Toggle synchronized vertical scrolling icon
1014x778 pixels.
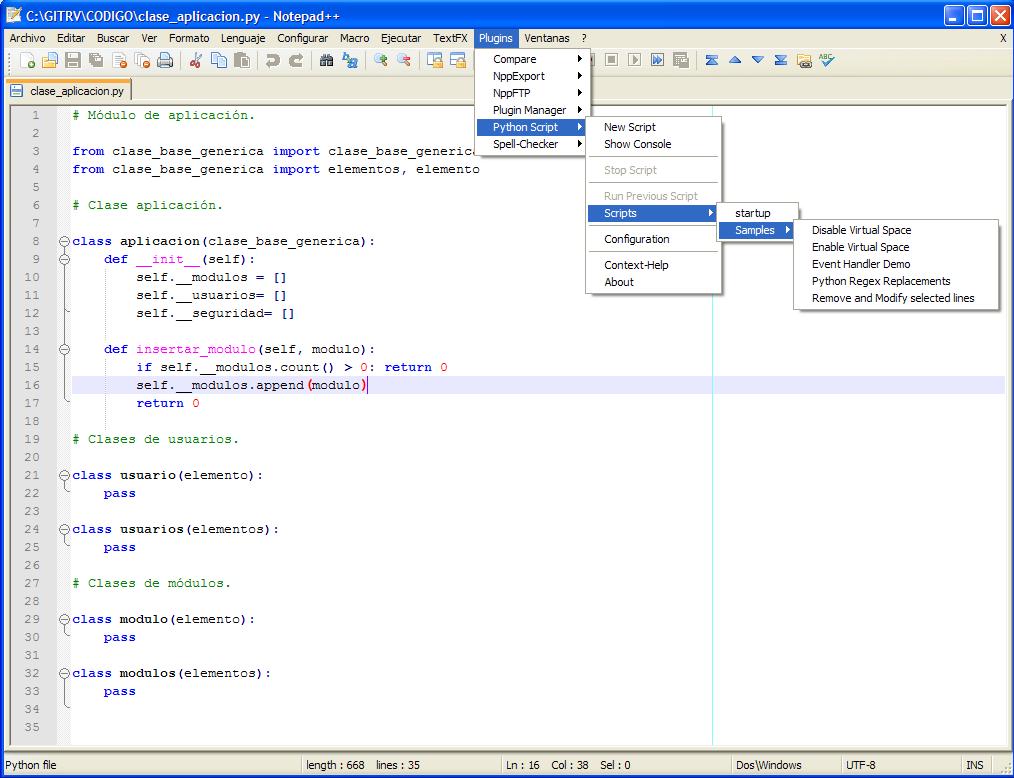[x=435, y=61]
